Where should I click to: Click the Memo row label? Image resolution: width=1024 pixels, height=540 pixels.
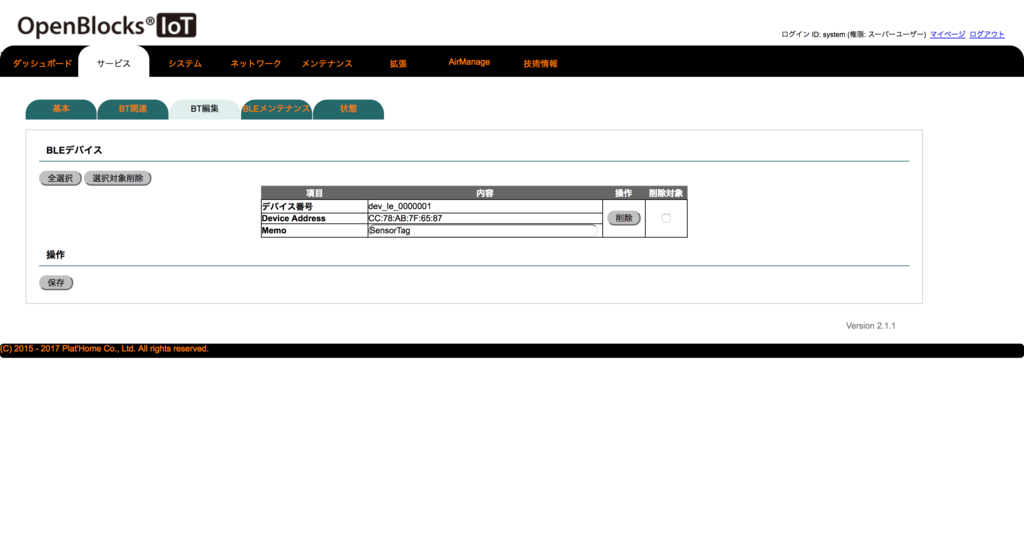pos(274,230)
